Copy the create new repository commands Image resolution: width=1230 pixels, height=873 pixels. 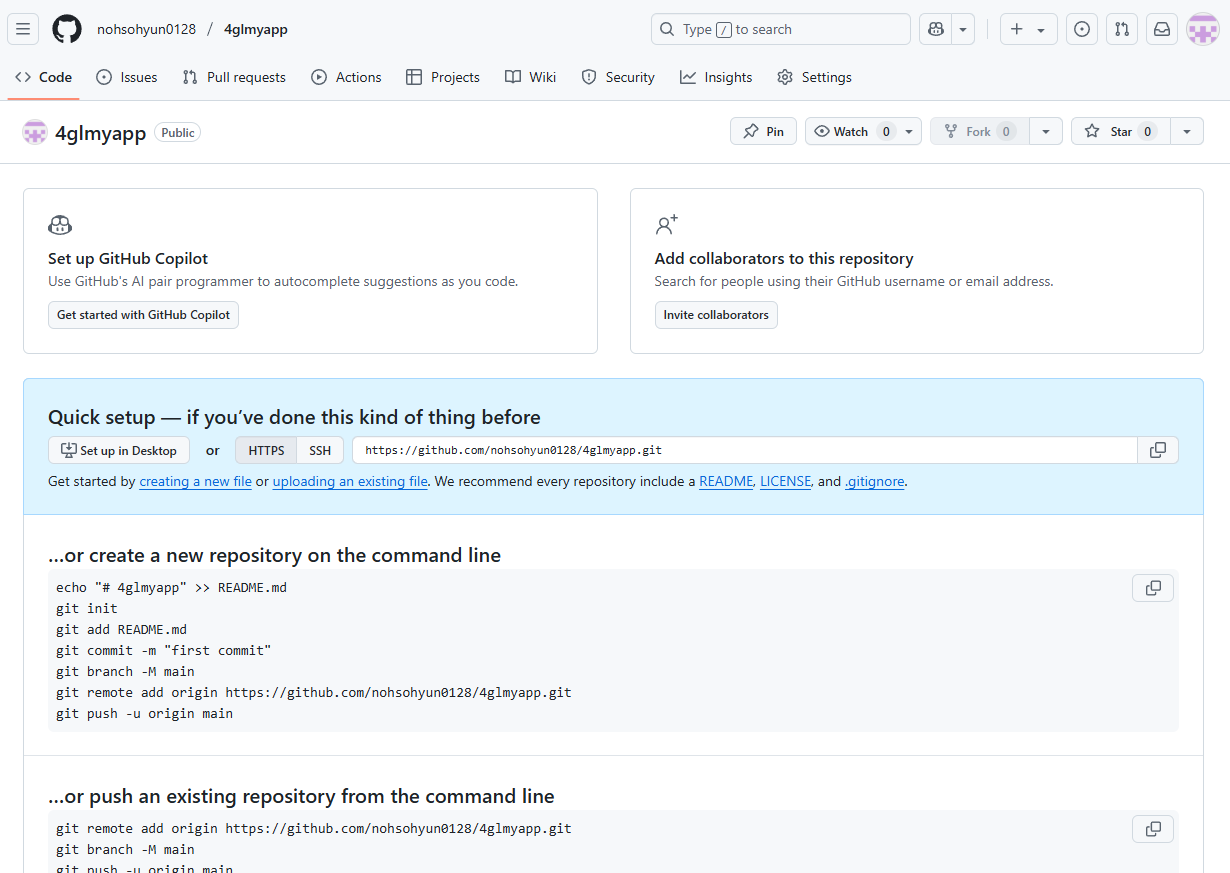point(1153,588)
